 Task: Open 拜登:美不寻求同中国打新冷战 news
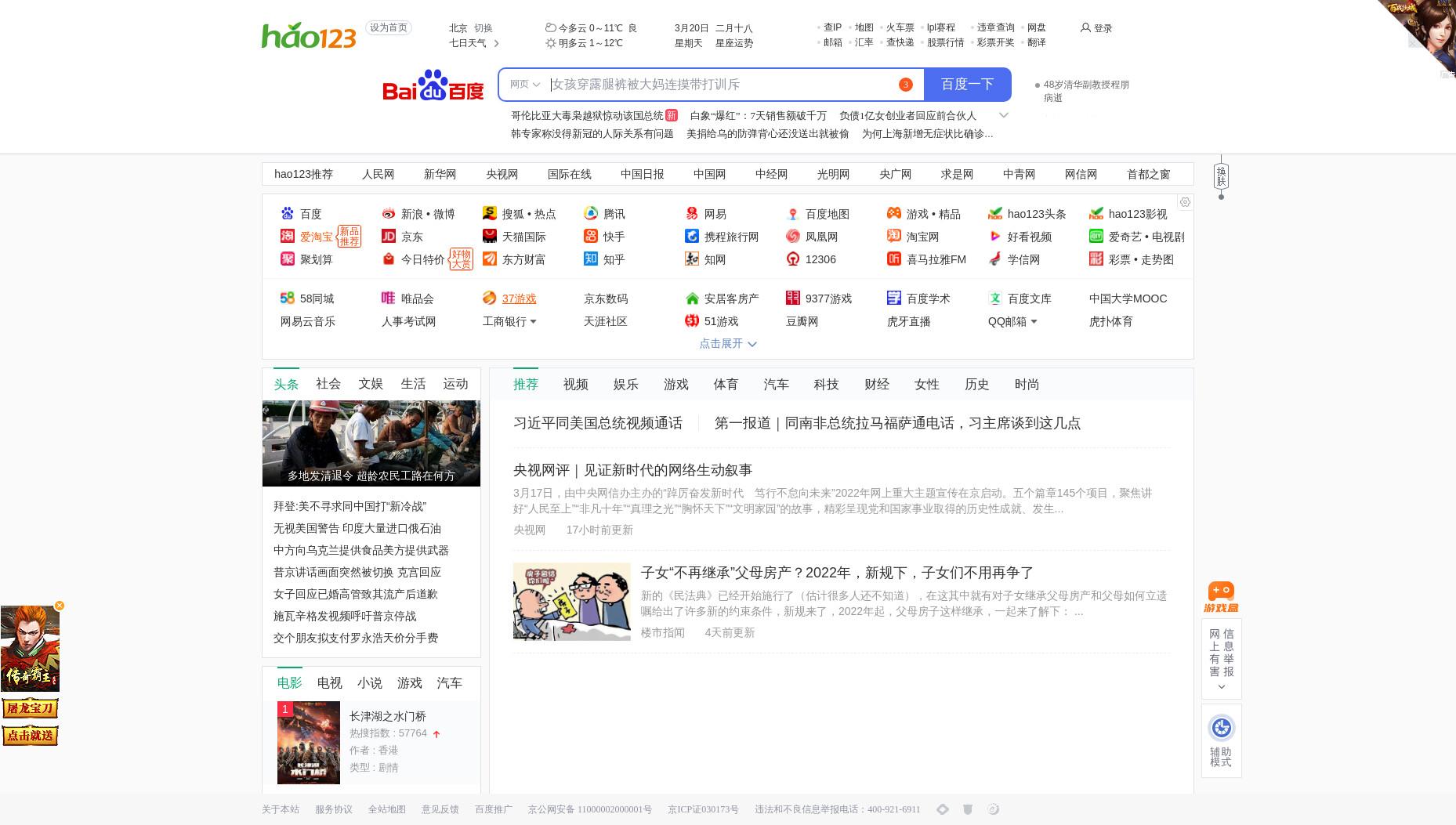coord(350,506)
